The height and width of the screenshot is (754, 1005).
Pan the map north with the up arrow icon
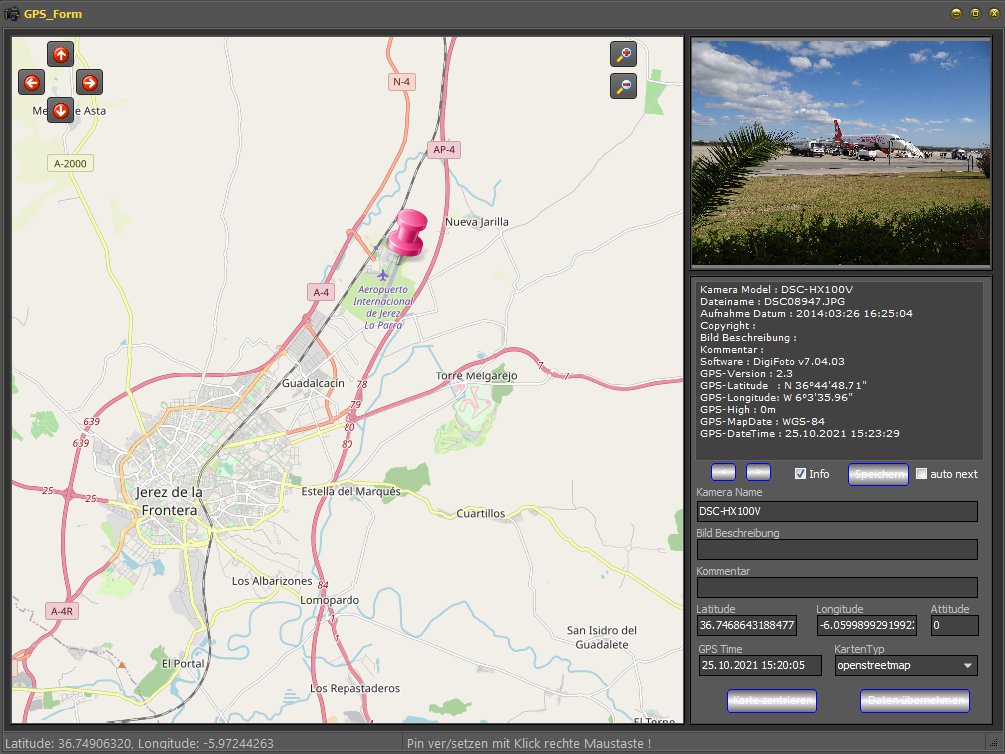point(60,54)
